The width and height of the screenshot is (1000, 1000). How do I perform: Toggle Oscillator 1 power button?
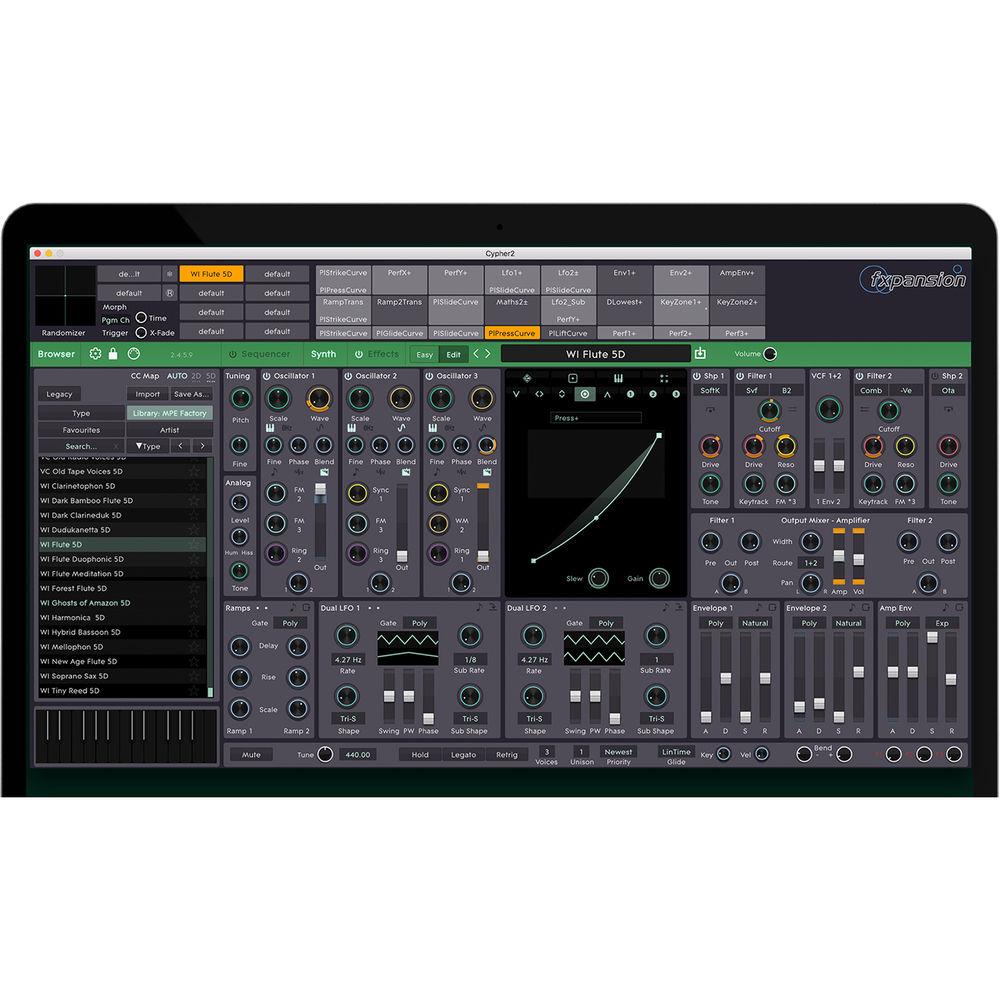267,376
